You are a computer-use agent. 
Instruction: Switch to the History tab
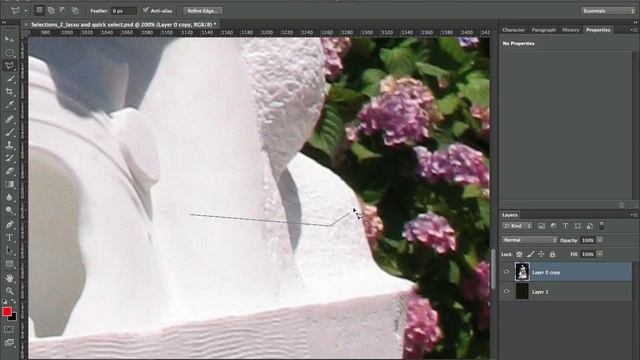click(570, 30)
